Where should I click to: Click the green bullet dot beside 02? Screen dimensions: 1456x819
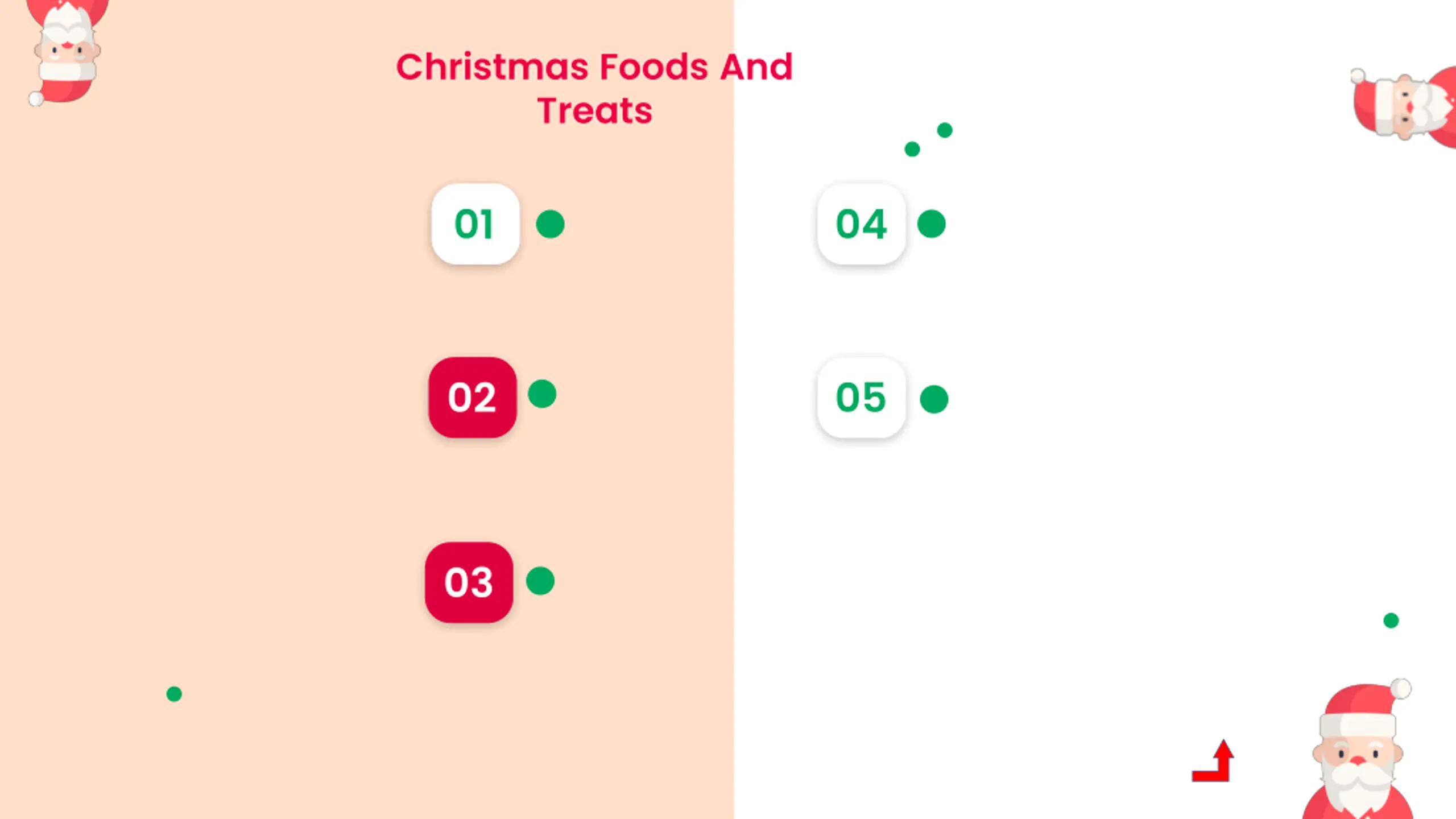542,394
